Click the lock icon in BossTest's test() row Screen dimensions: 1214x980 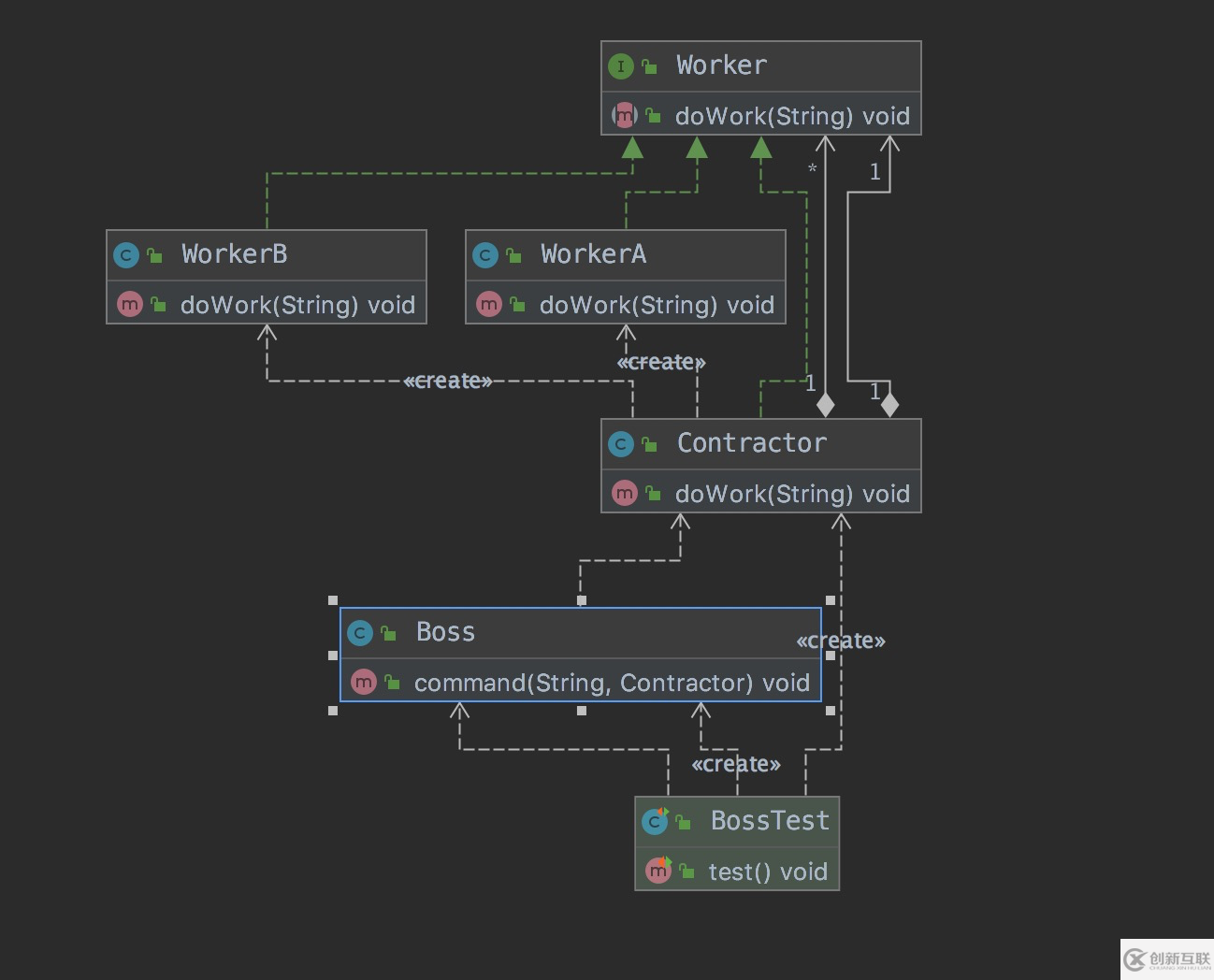(687, 872)
